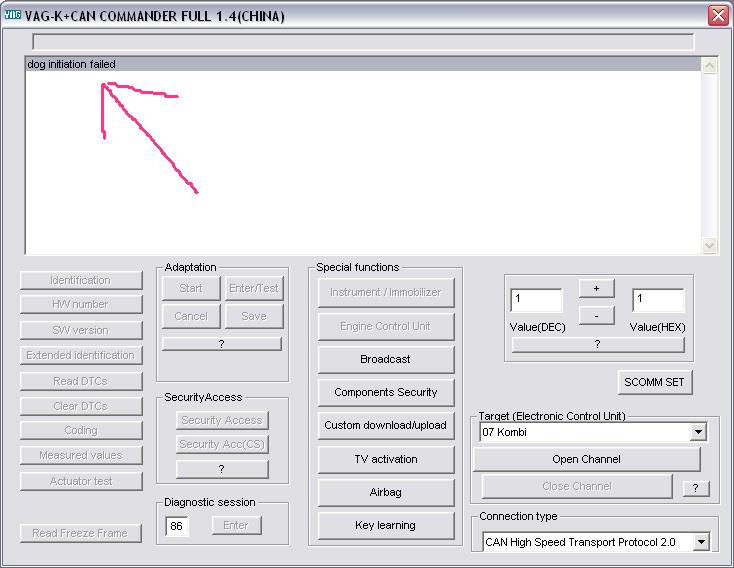Click the SW version button

click(81, 330)
